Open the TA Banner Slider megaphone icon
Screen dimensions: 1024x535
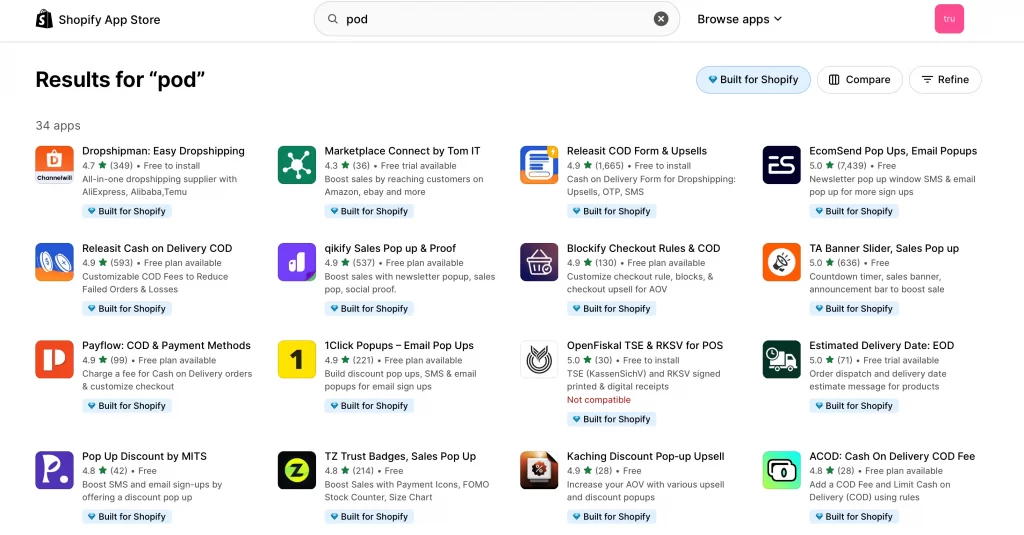click(781, 262)
